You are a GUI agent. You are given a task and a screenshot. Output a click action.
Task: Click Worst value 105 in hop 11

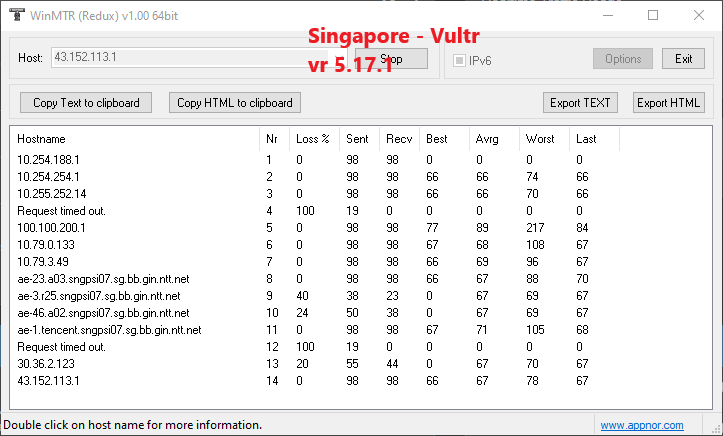[x=535, y=330]
